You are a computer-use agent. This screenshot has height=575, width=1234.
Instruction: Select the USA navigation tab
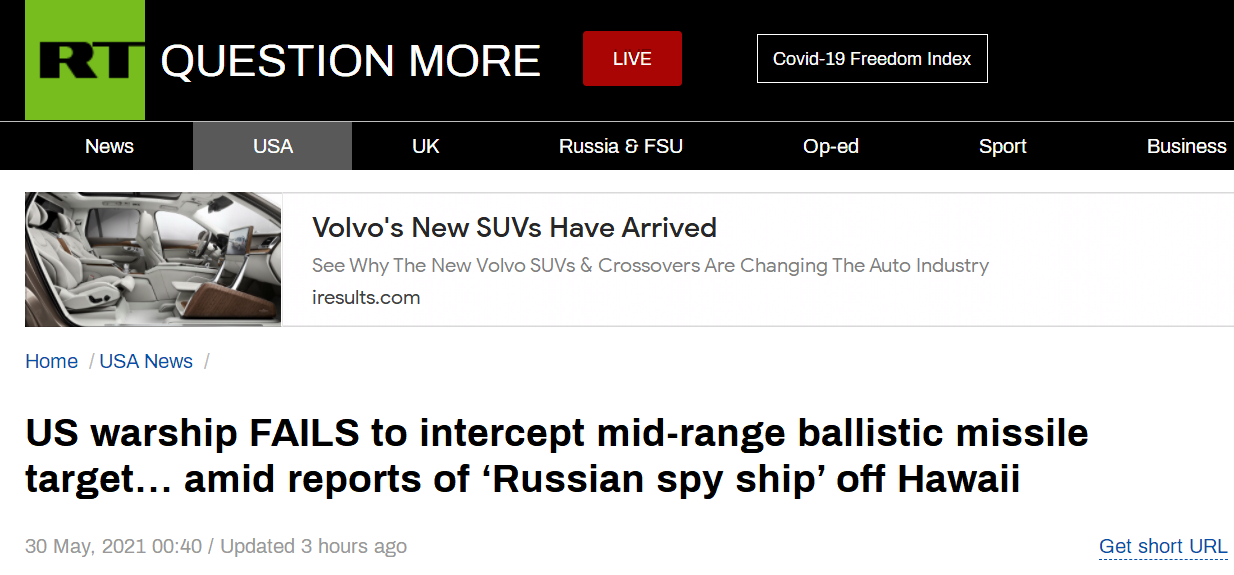pos(272,146)
